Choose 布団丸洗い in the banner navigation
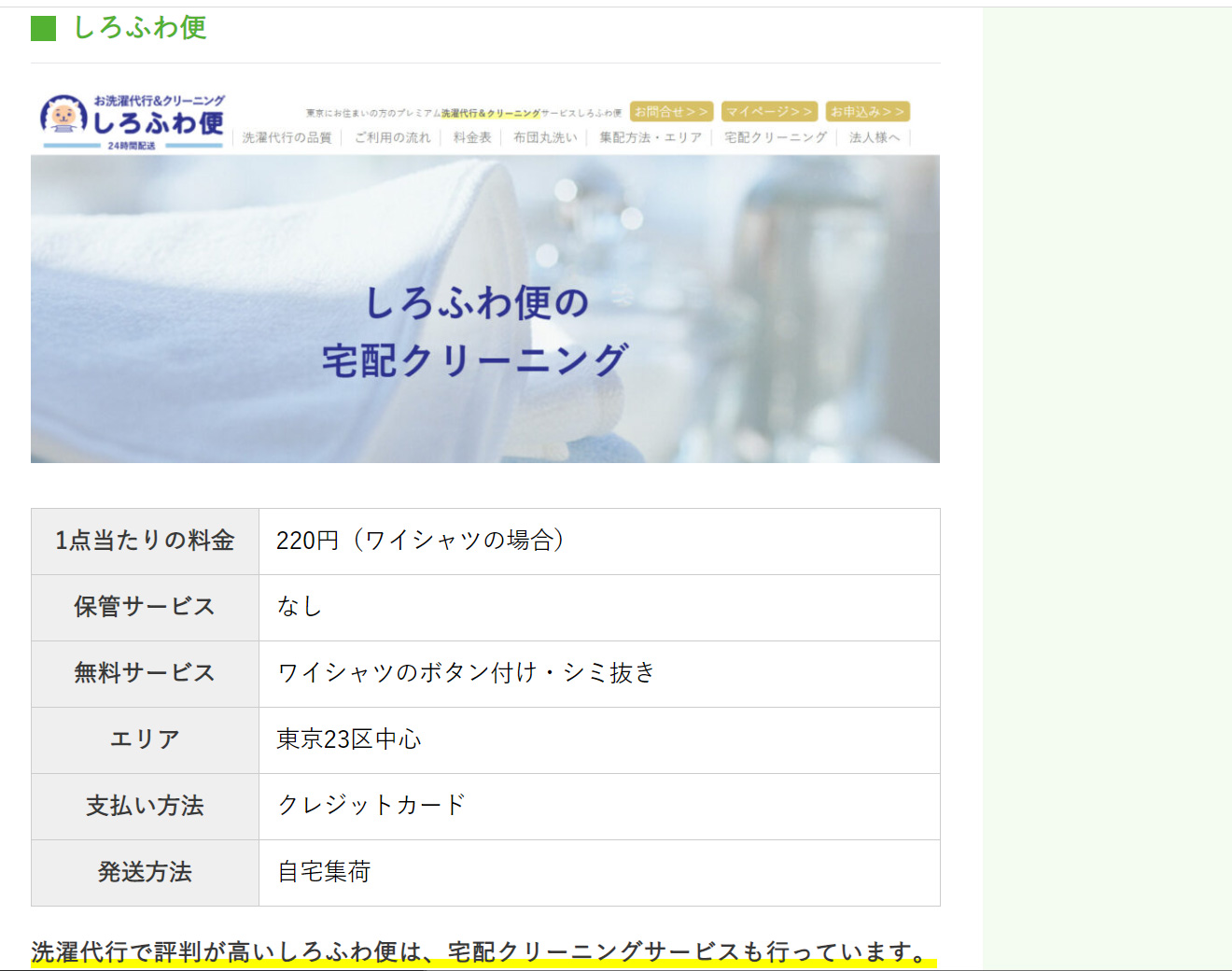 tap(545, 137)
